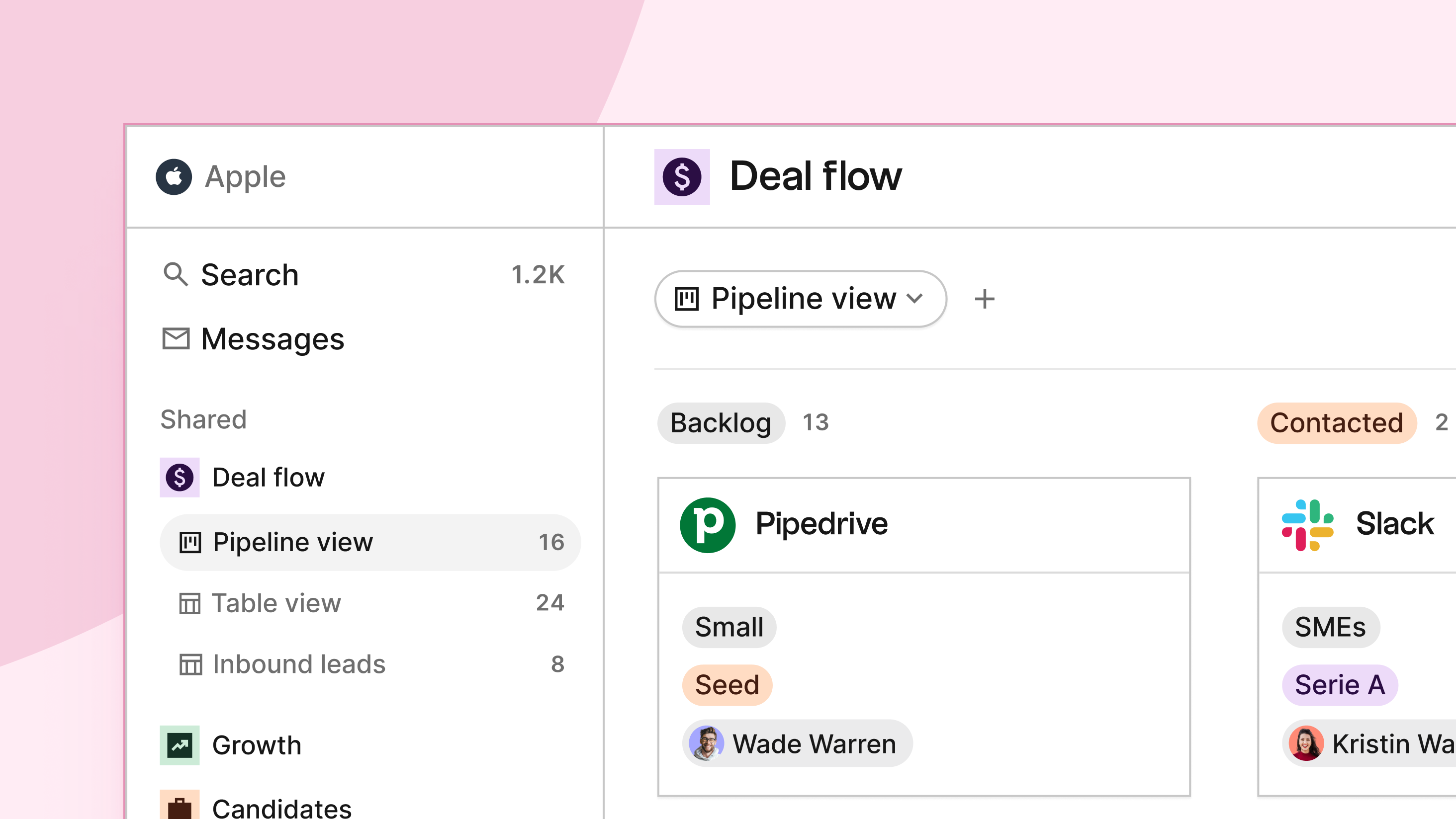Image resolution: width=1456 pixels, height=819 pixels.
Task: Click the Messages envelope icon
Action: point(176,338)
